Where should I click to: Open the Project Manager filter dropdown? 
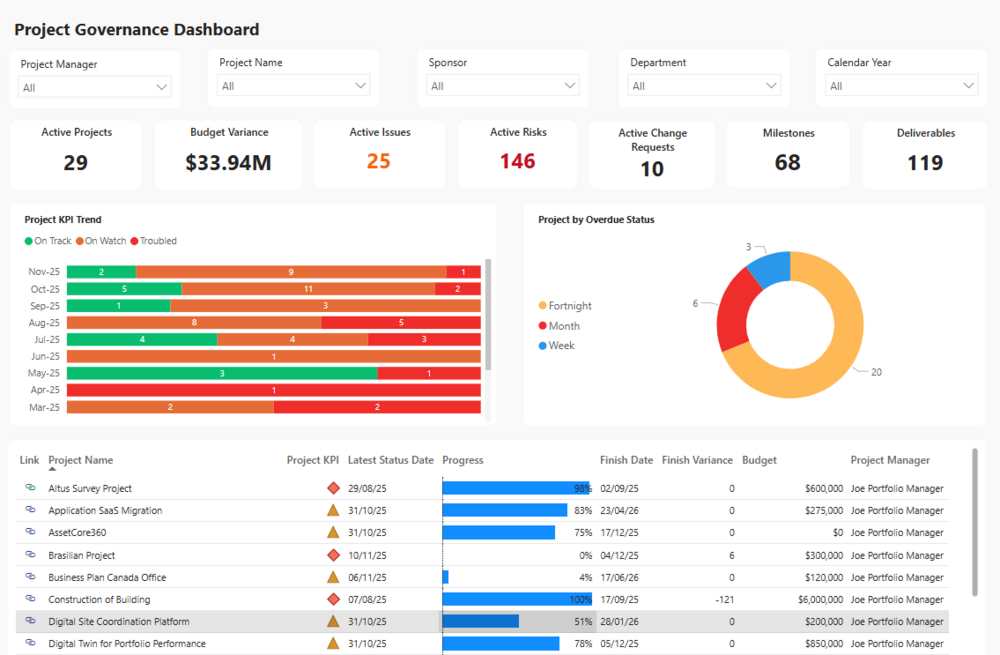(x=95, y=88)
